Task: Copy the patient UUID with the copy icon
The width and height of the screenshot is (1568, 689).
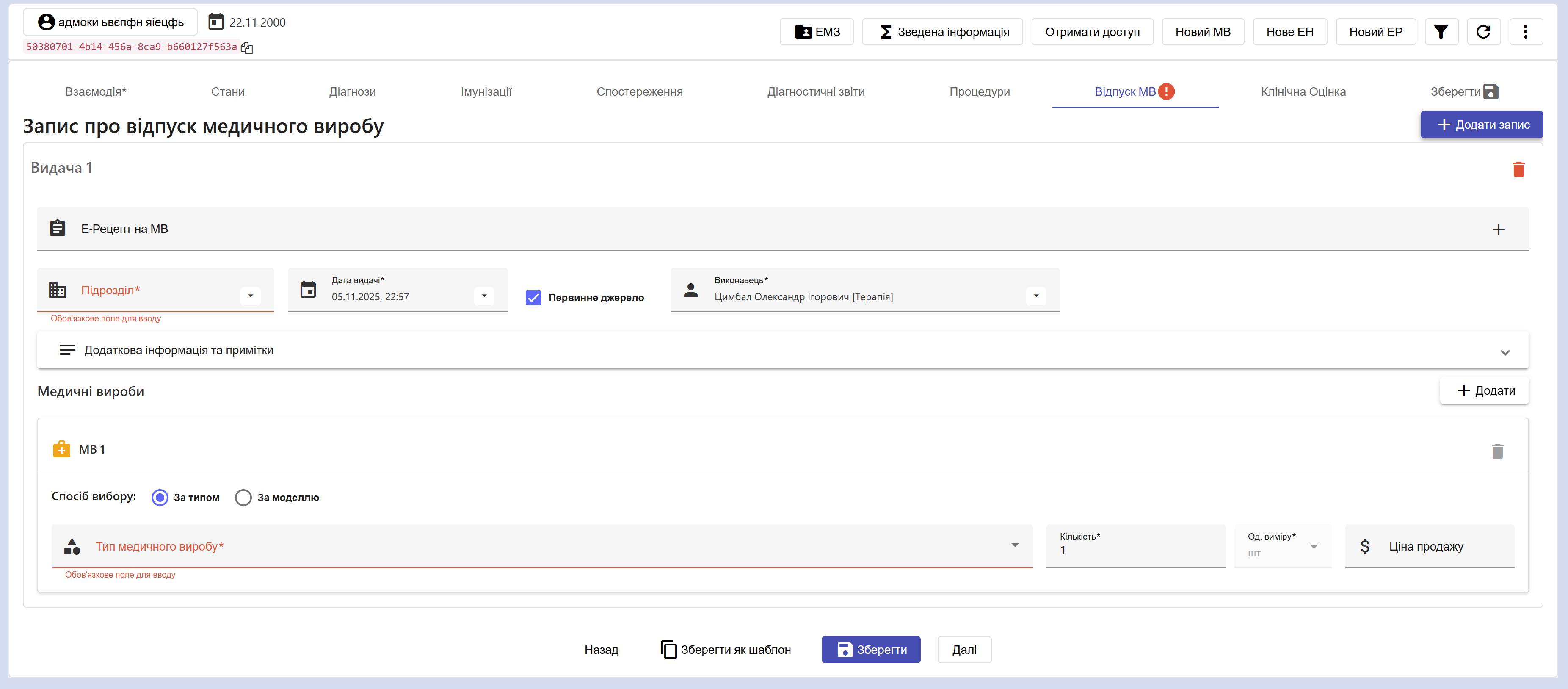Action: point(246,47)
